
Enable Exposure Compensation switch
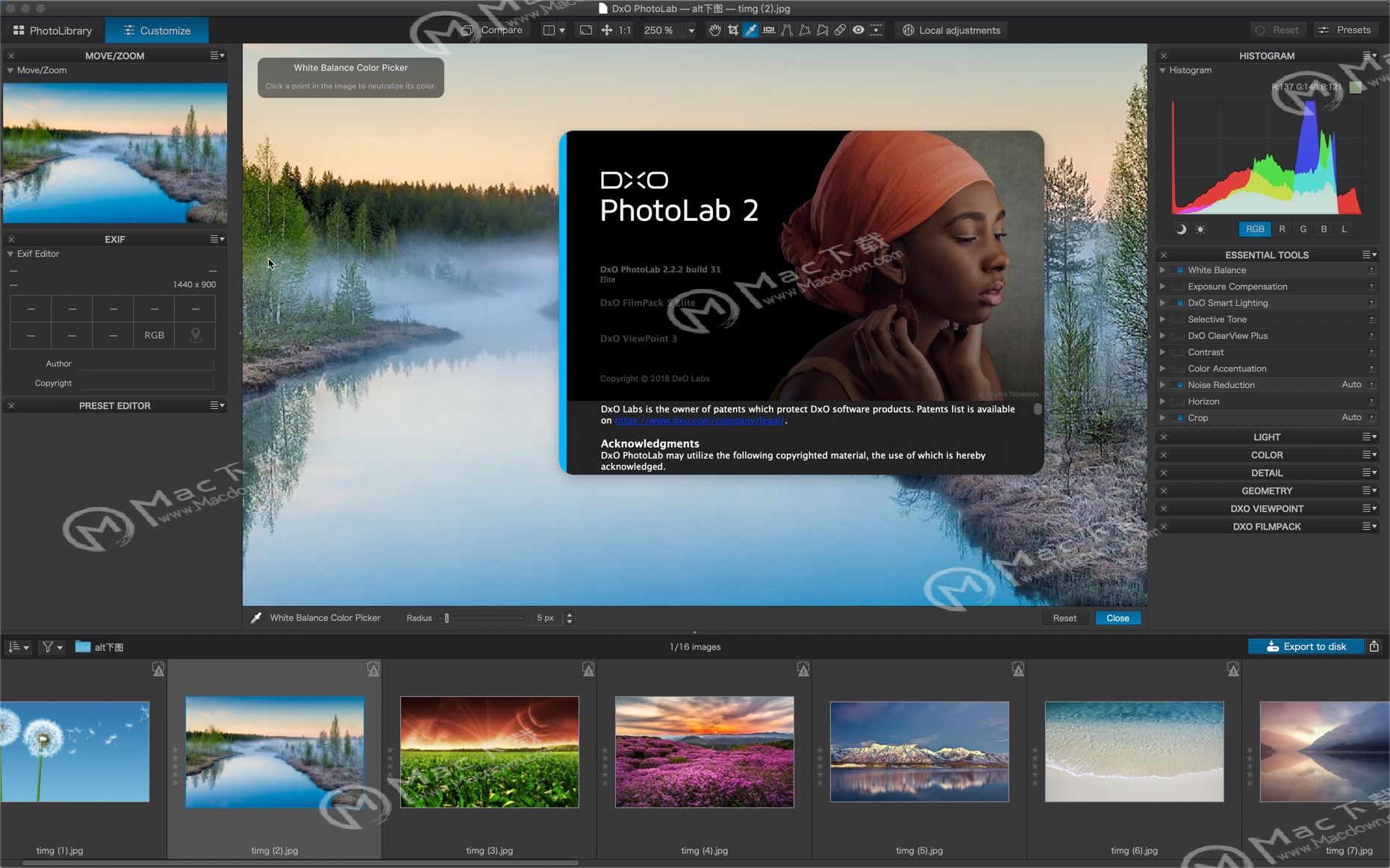pos(1179,287)
